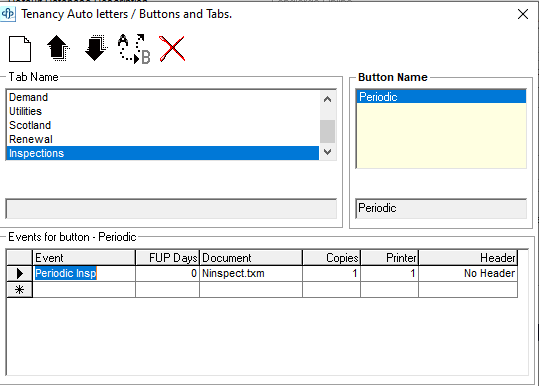Close the Tenancy Auto letters window
This screenshot has width=539, height=386.
click(523, 14)
